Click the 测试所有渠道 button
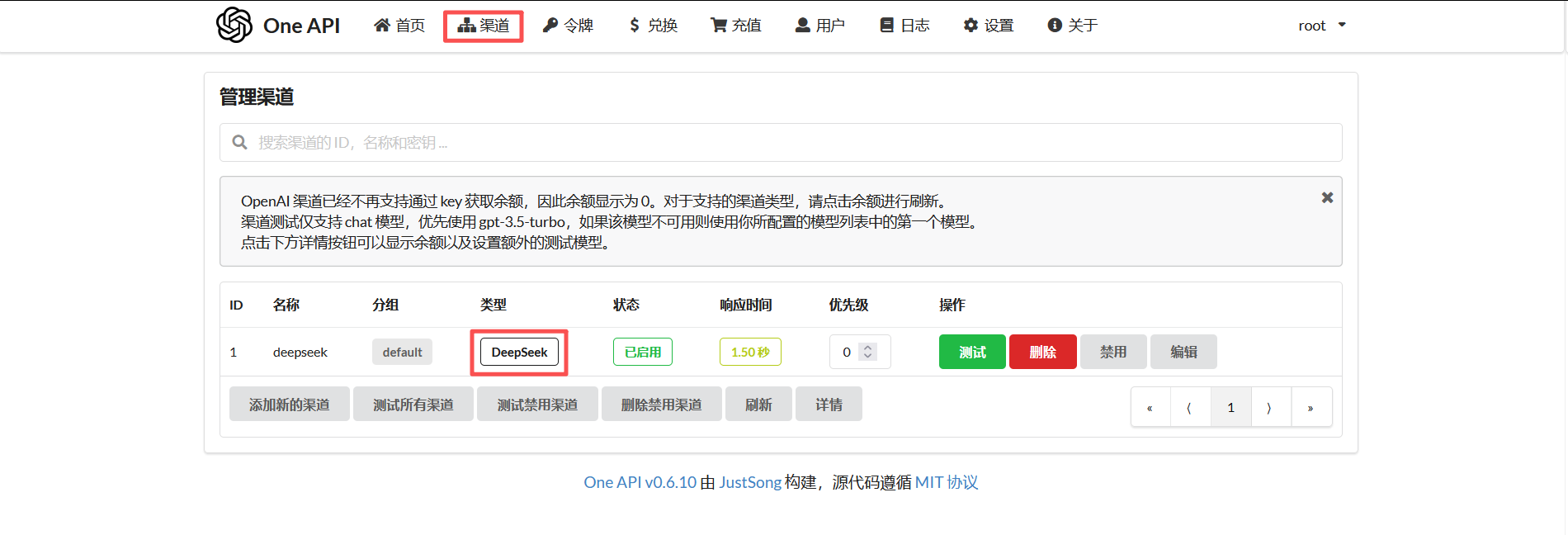Screen dimensions: 1568x535 [413, 405]
